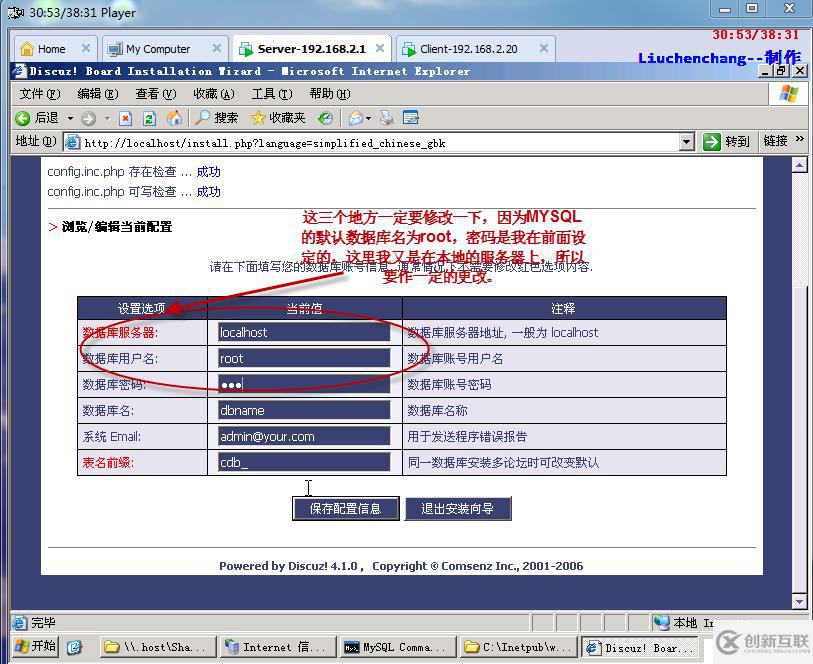813x664 pixels.
Task: Open the 帮助(H) menu
Action: 330,94
